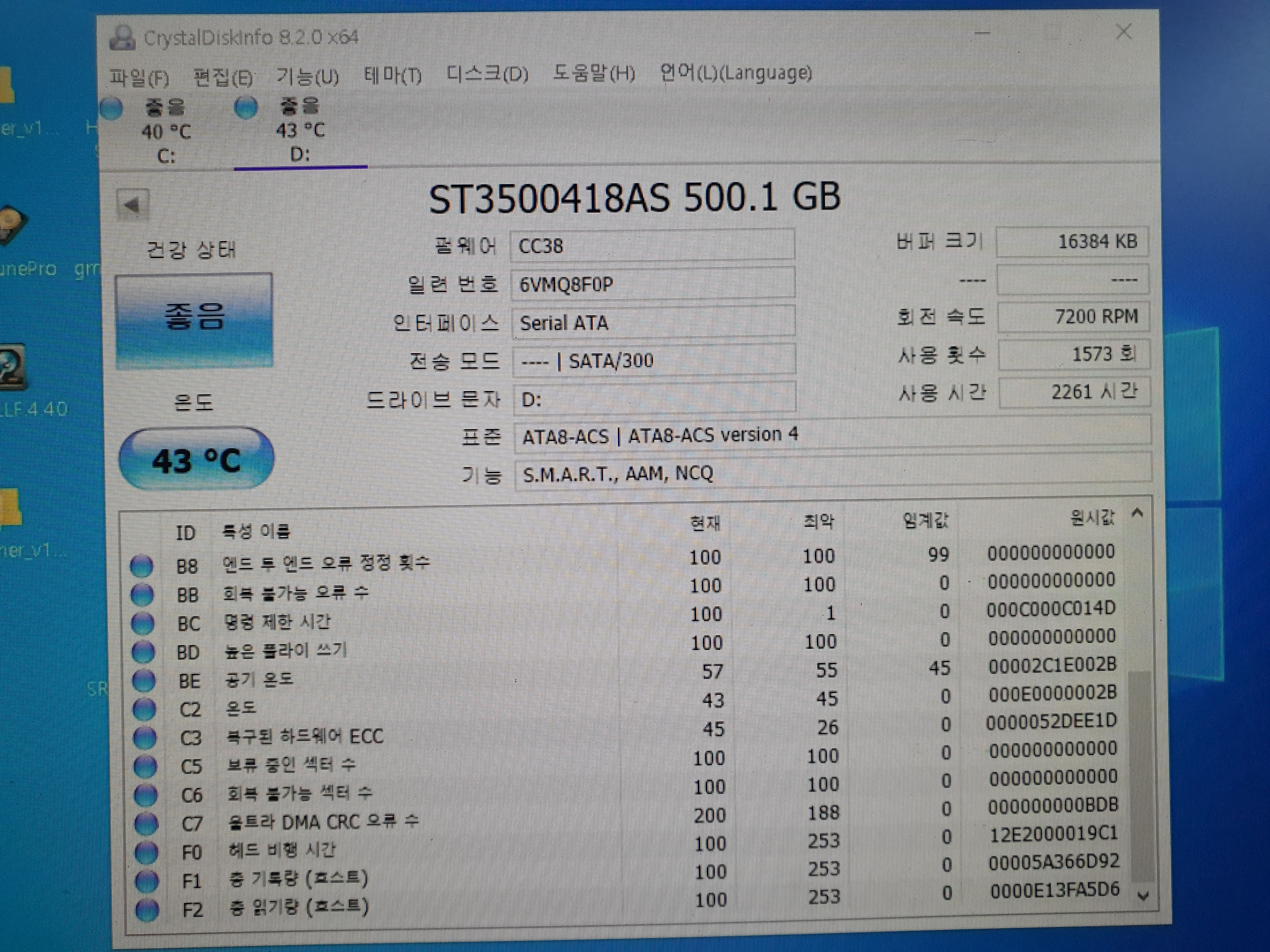
Task: Click the SMART list scroll up arrow
Action: 1137,513
